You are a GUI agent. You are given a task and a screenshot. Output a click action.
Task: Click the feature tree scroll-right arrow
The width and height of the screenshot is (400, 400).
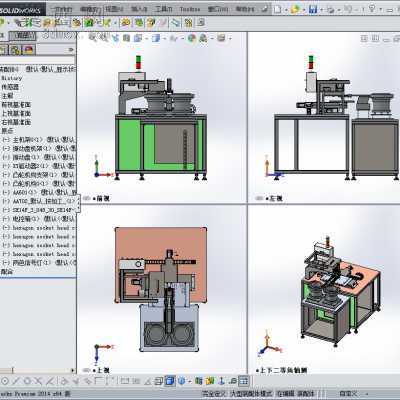coord(72,370)
